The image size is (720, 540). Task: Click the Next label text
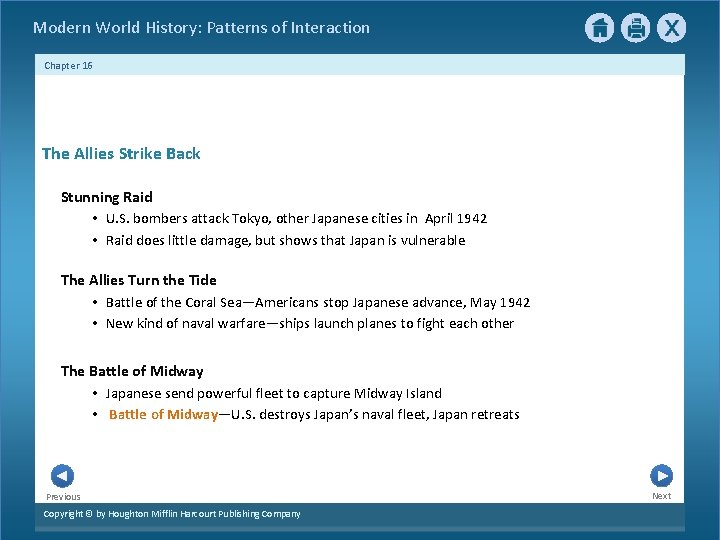(662, 496)
